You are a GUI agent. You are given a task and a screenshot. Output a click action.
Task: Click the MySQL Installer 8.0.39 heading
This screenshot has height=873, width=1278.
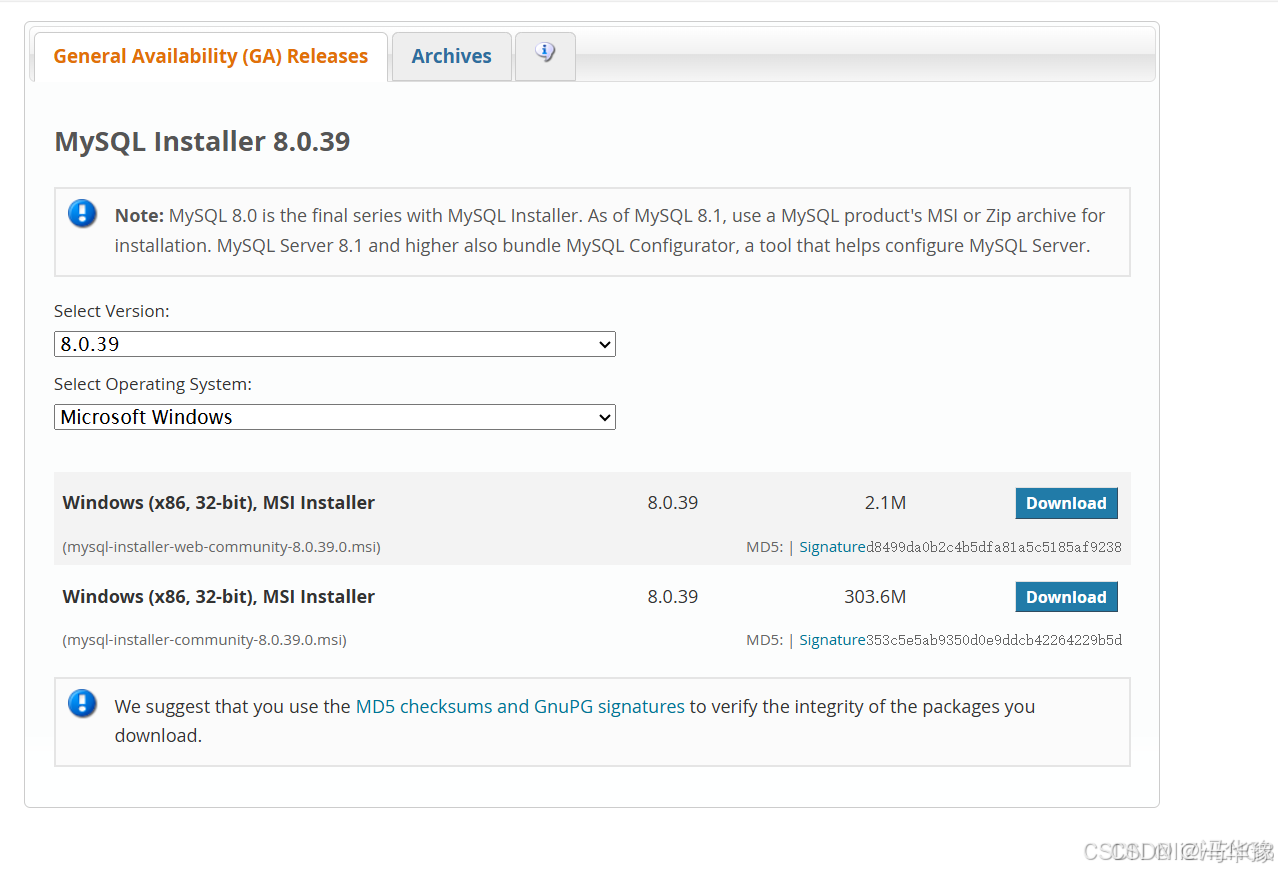(x=202, y=141)
